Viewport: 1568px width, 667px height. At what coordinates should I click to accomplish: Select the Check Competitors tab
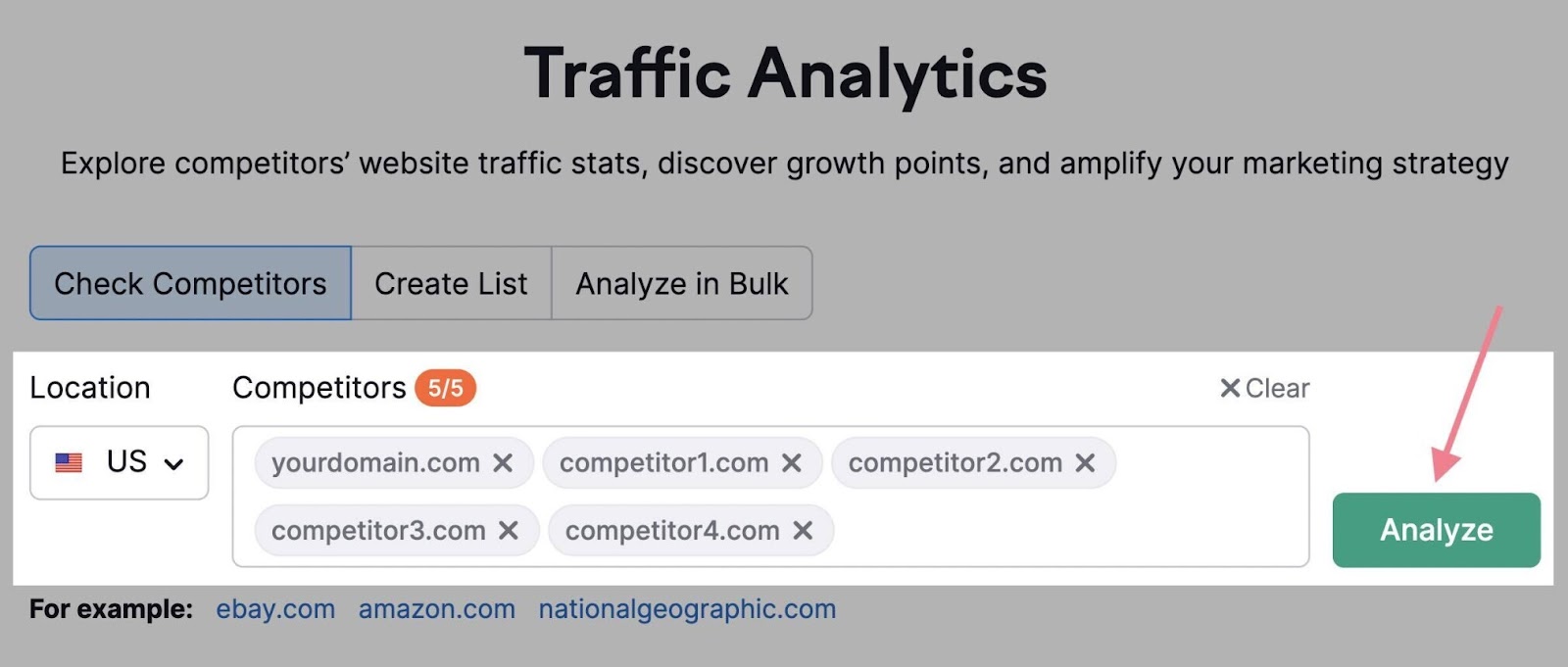point(190,283)
